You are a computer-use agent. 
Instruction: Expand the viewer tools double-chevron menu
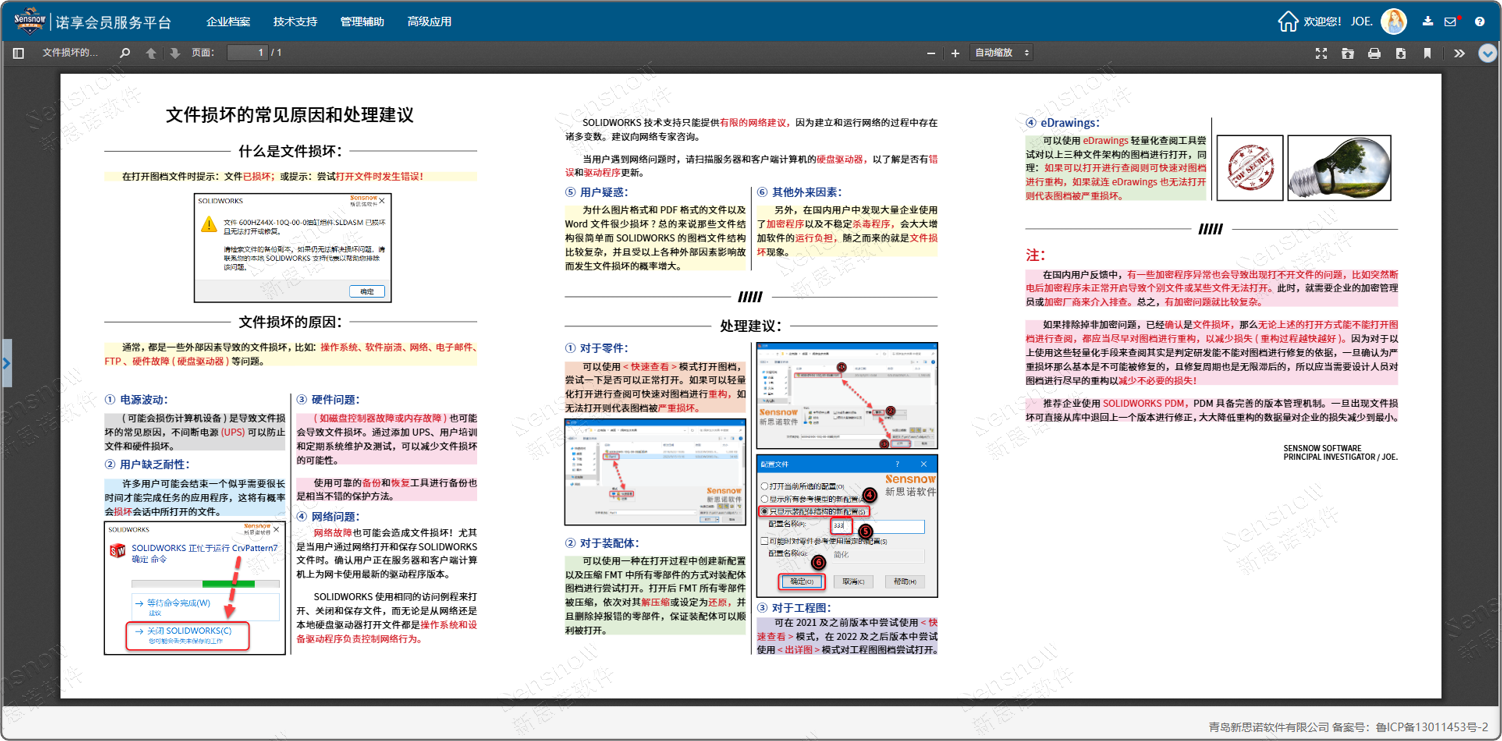(x=1459, y=53)
